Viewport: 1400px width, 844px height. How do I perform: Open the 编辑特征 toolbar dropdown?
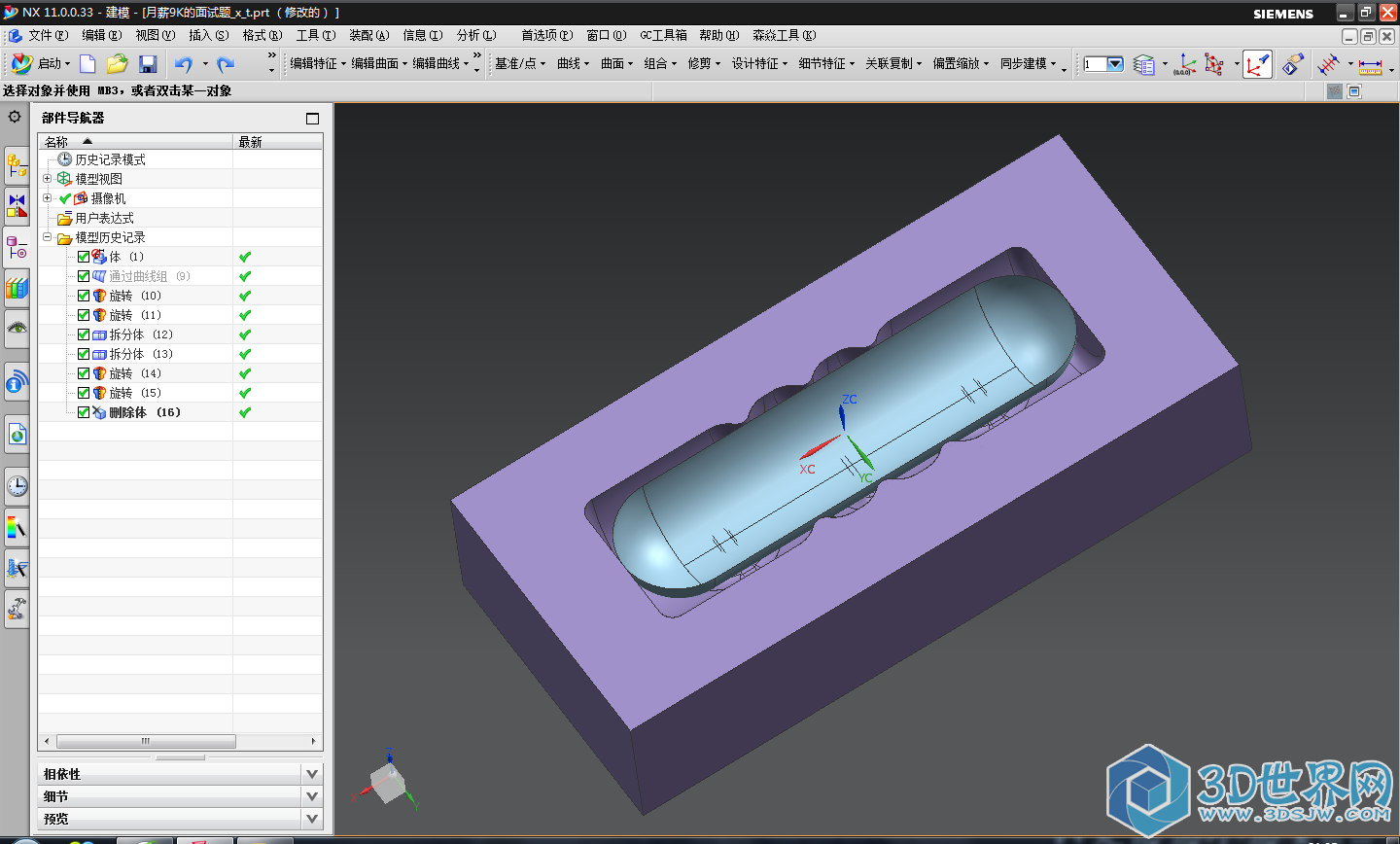click(317, 64)
